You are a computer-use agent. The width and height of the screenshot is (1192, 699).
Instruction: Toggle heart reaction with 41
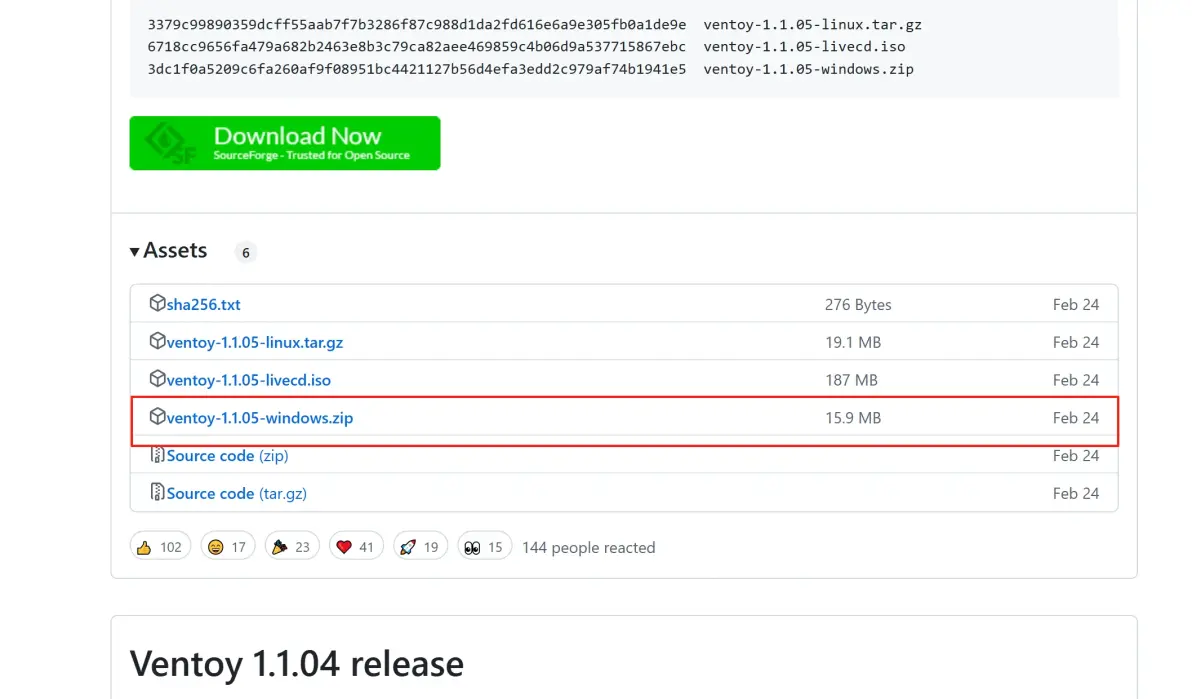pos(356,547)
